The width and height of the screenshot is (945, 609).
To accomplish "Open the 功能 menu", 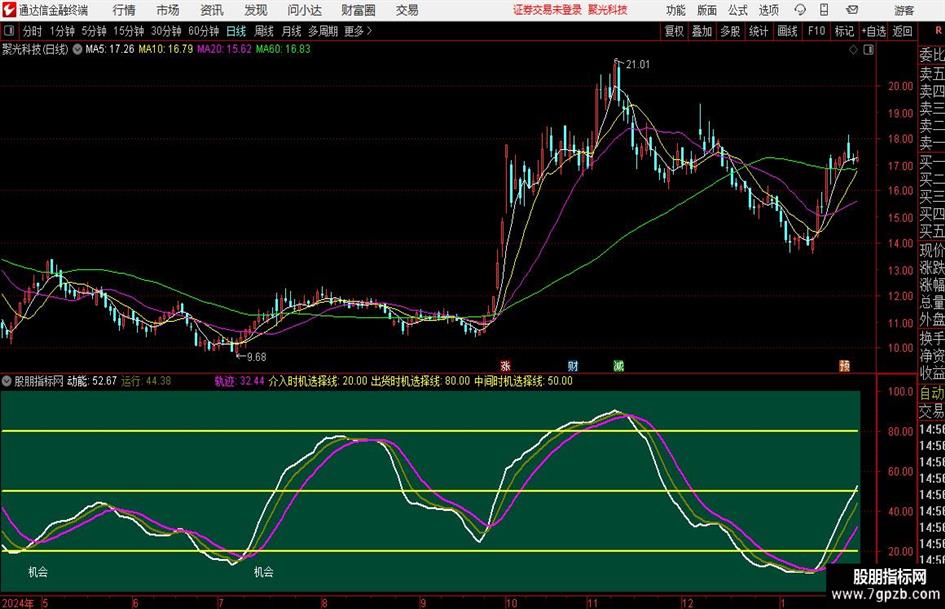I will 676,10.
